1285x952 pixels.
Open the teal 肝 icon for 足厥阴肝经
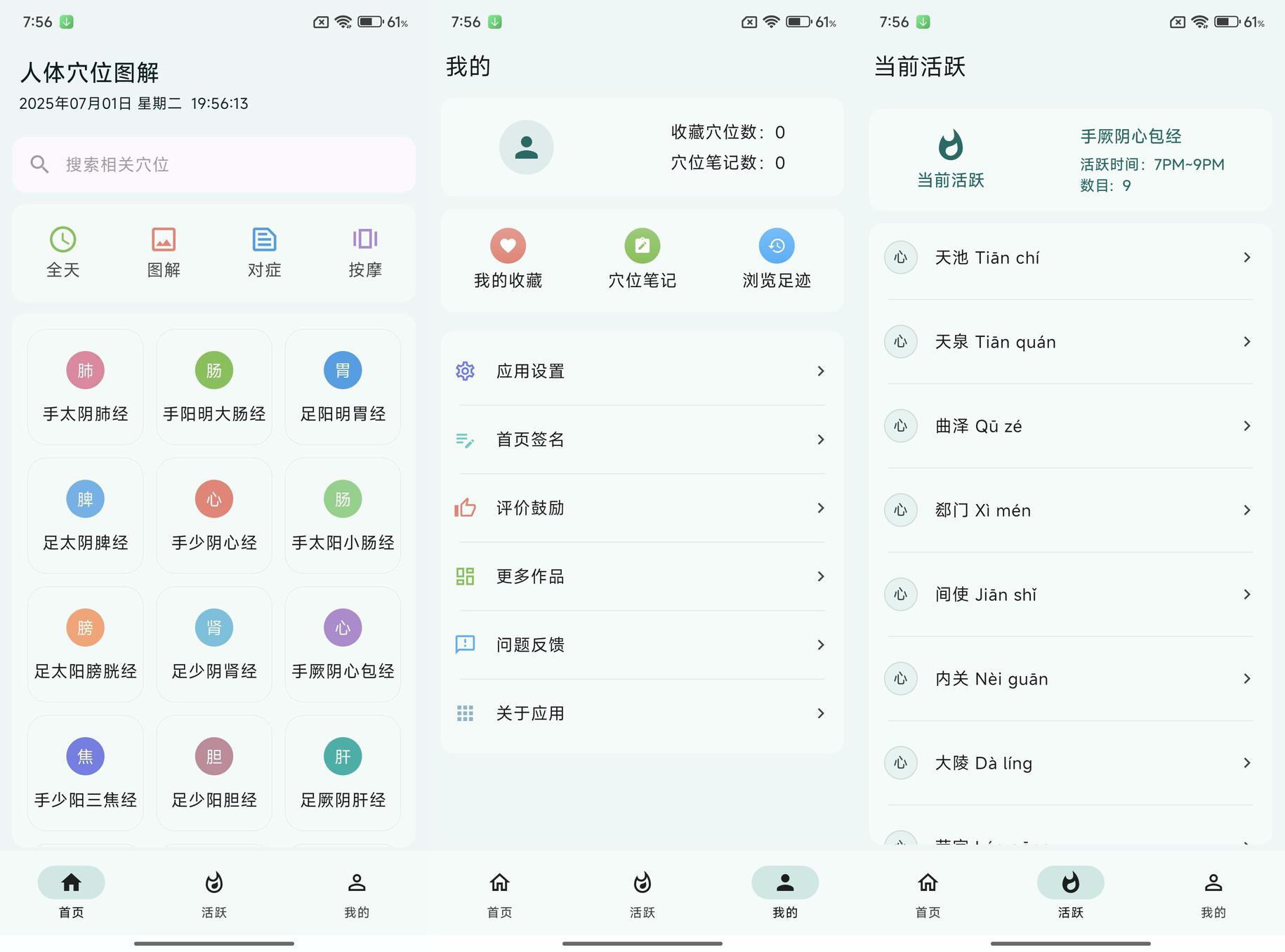pyautogui.click(x=343, y=756)
